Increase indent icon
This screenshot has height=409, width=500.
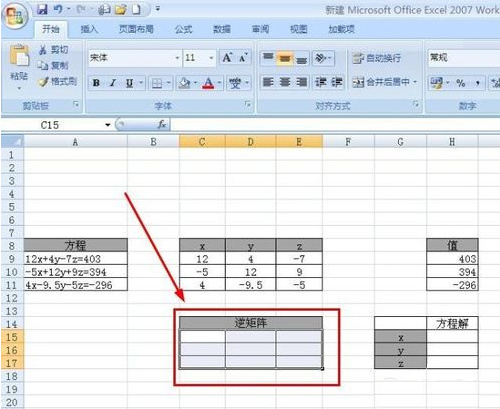pyautogui.click(x=337, y=82)
